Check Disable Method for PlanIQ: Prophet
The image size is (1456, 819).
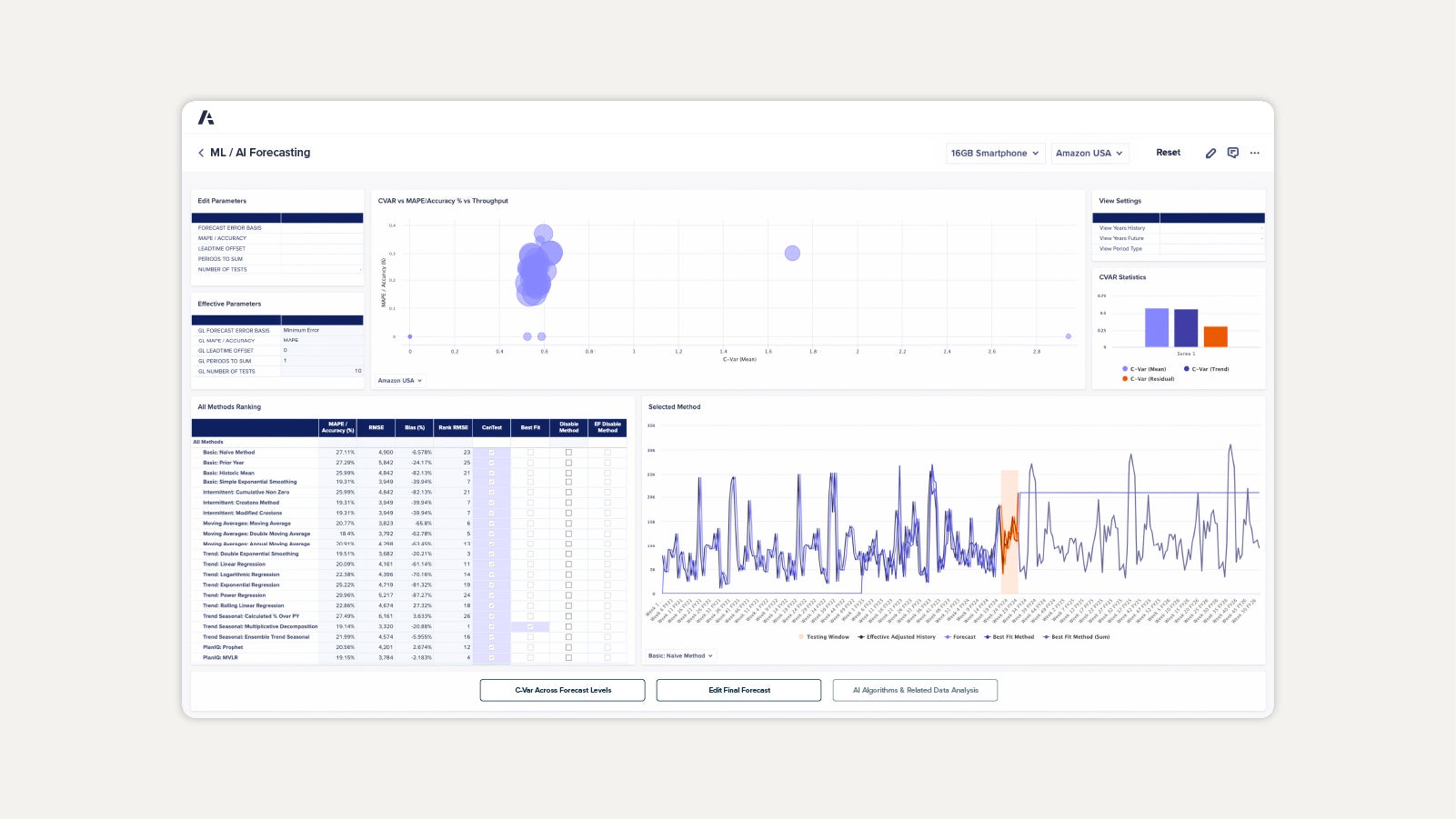coord(568,647)
